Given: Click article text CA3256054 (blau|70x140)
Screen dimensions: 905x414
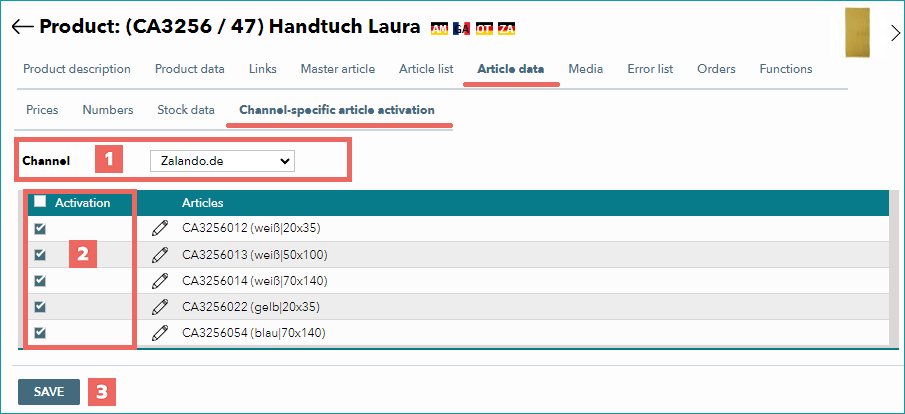Looking at the screenshot, I should tap(254, 333).
